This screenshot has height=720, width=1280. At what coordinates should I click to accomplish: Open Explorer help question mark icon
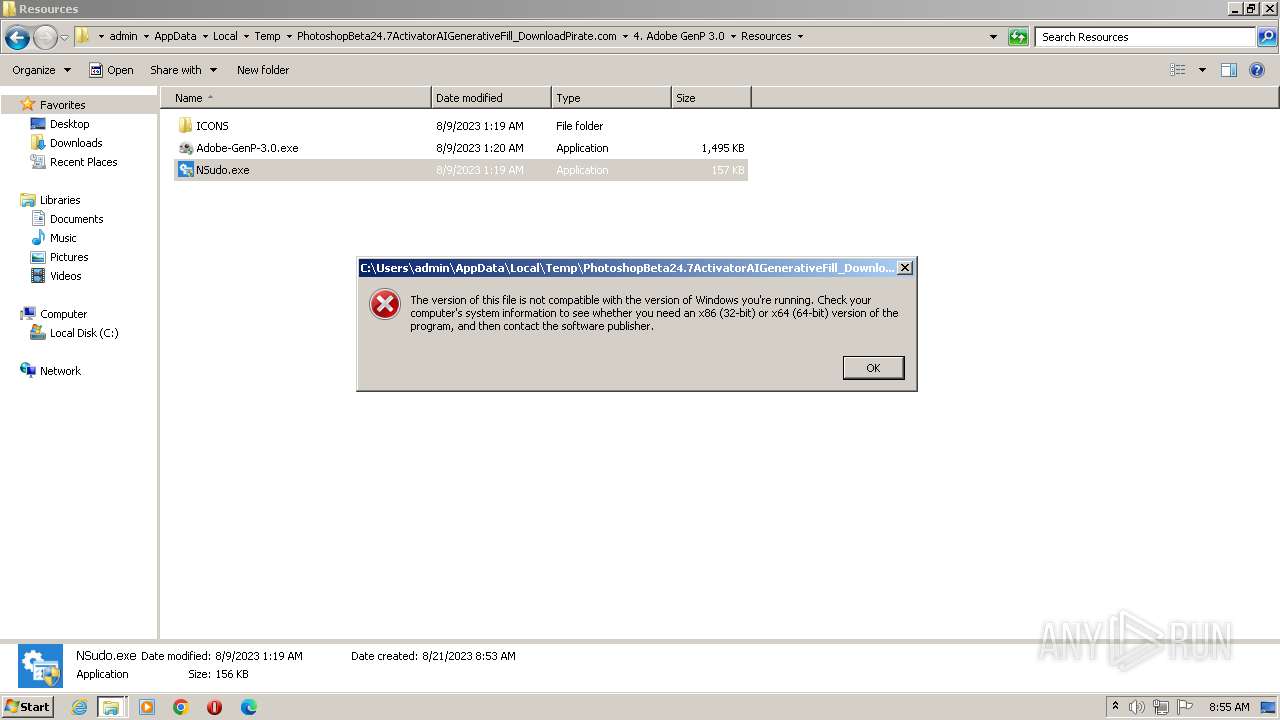(x=1258, y=70)
